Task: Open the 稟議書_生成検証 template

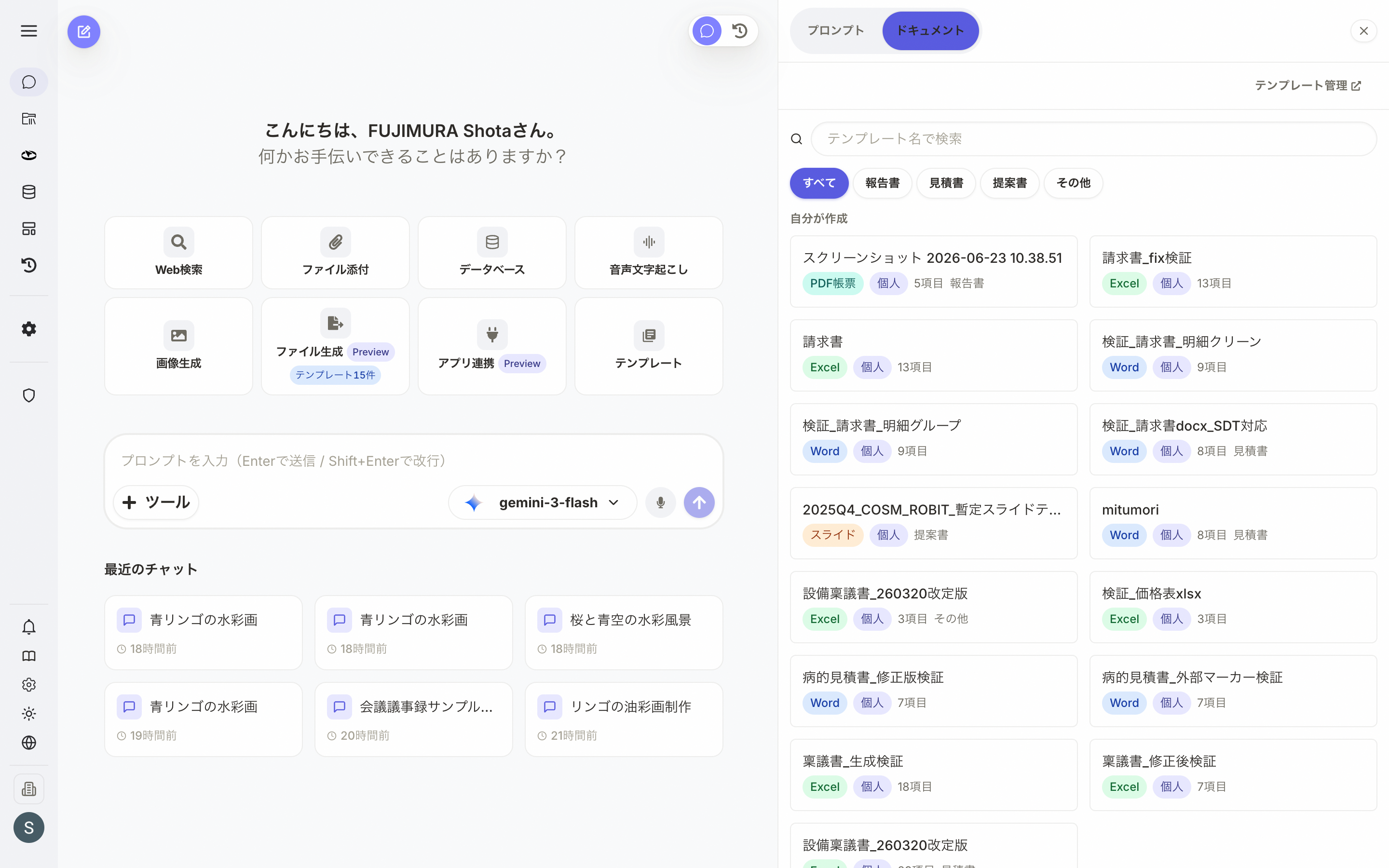Action: click(x=933, y=774)
